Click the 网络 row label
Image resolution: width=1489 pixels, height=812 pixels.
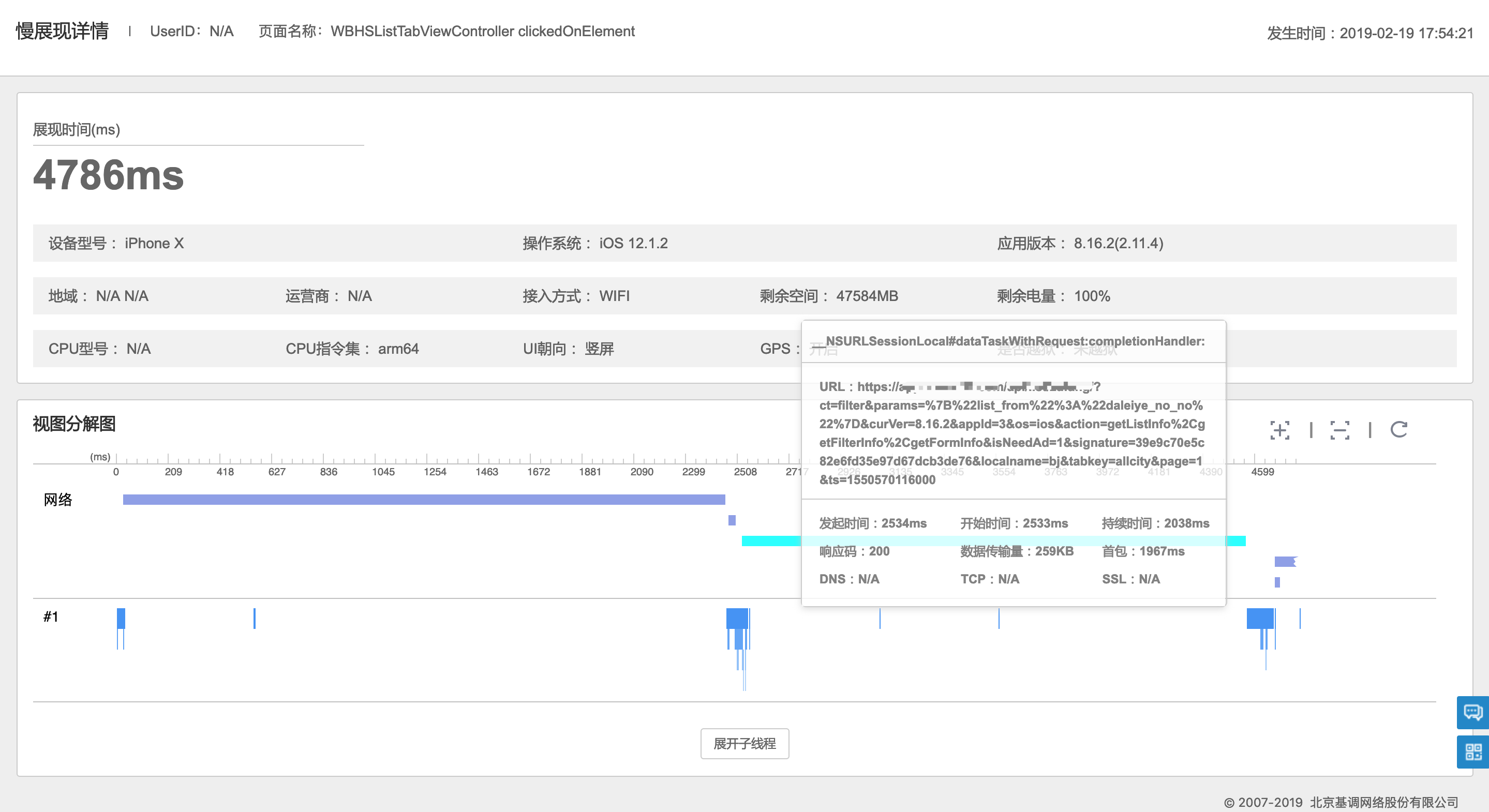coord(58,499)
